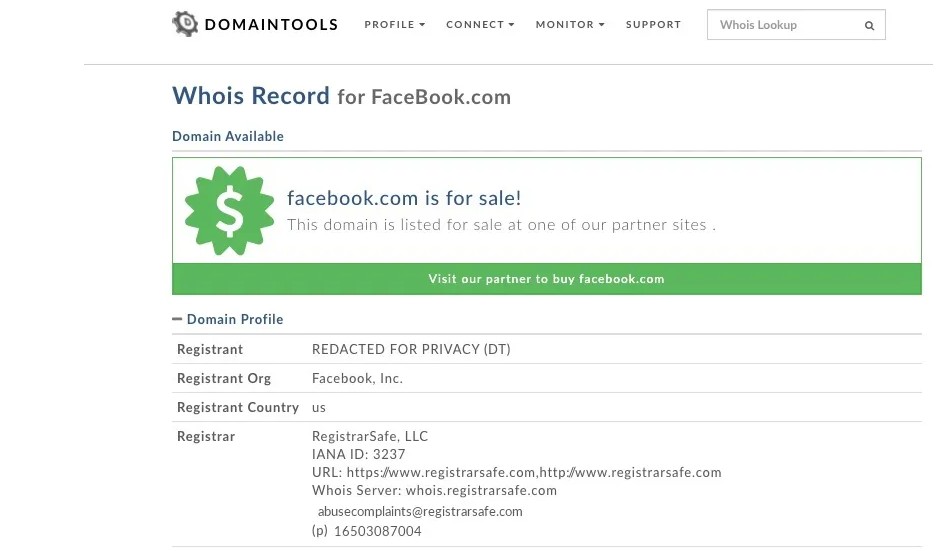Expand the Connect dropdown menu
This screenshot has height=551, width=943.
point(480,25)
